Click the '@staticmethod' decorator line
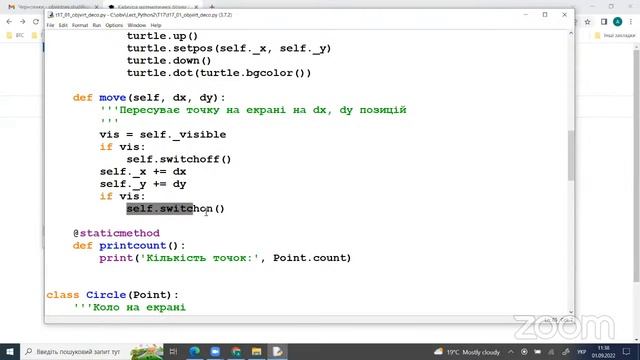Image resolution: width=640 pixels, height=360 pixels. pos(116,233)
